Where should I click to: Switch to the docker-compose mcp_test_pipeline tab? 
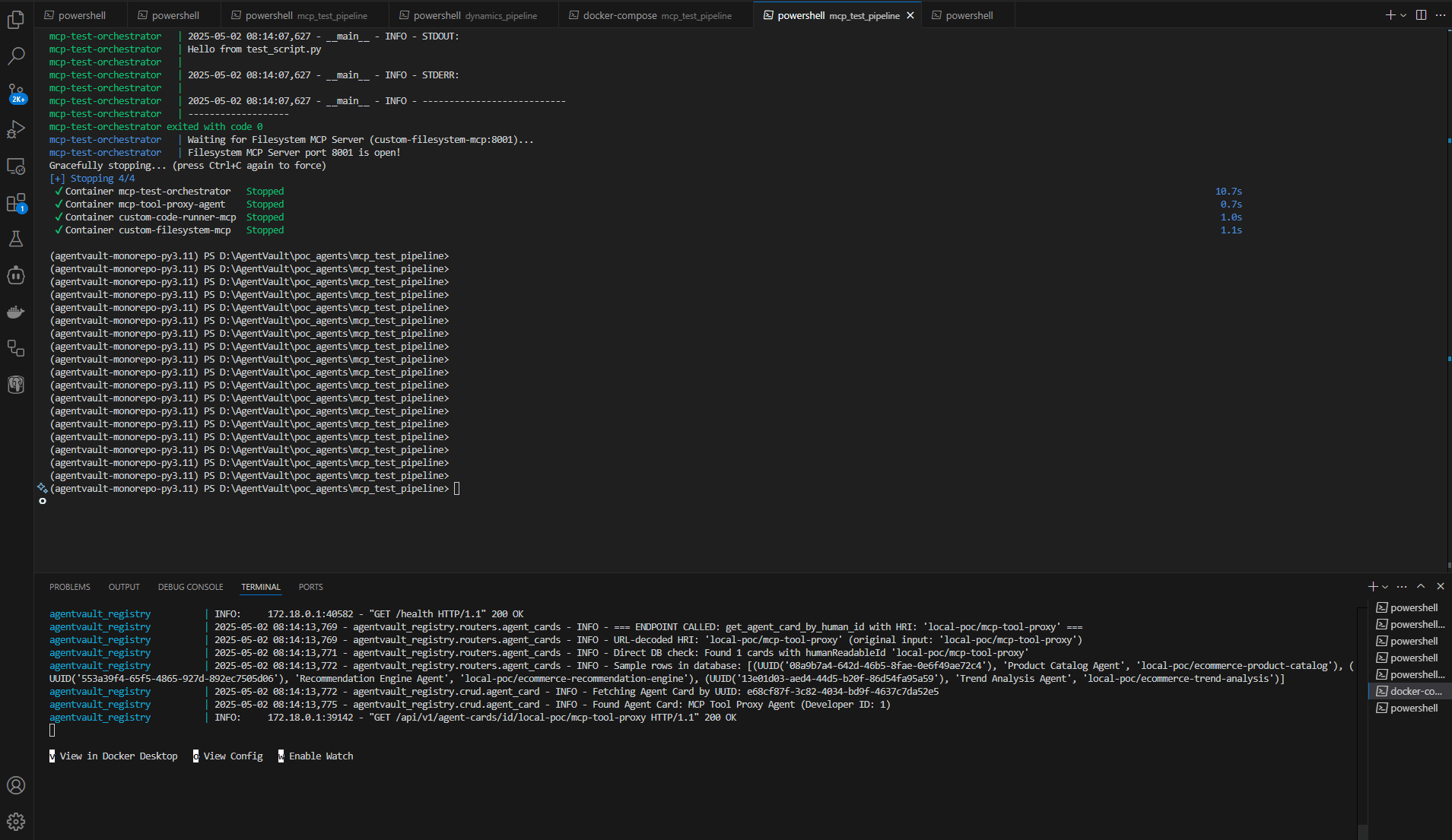coord(656,15)
